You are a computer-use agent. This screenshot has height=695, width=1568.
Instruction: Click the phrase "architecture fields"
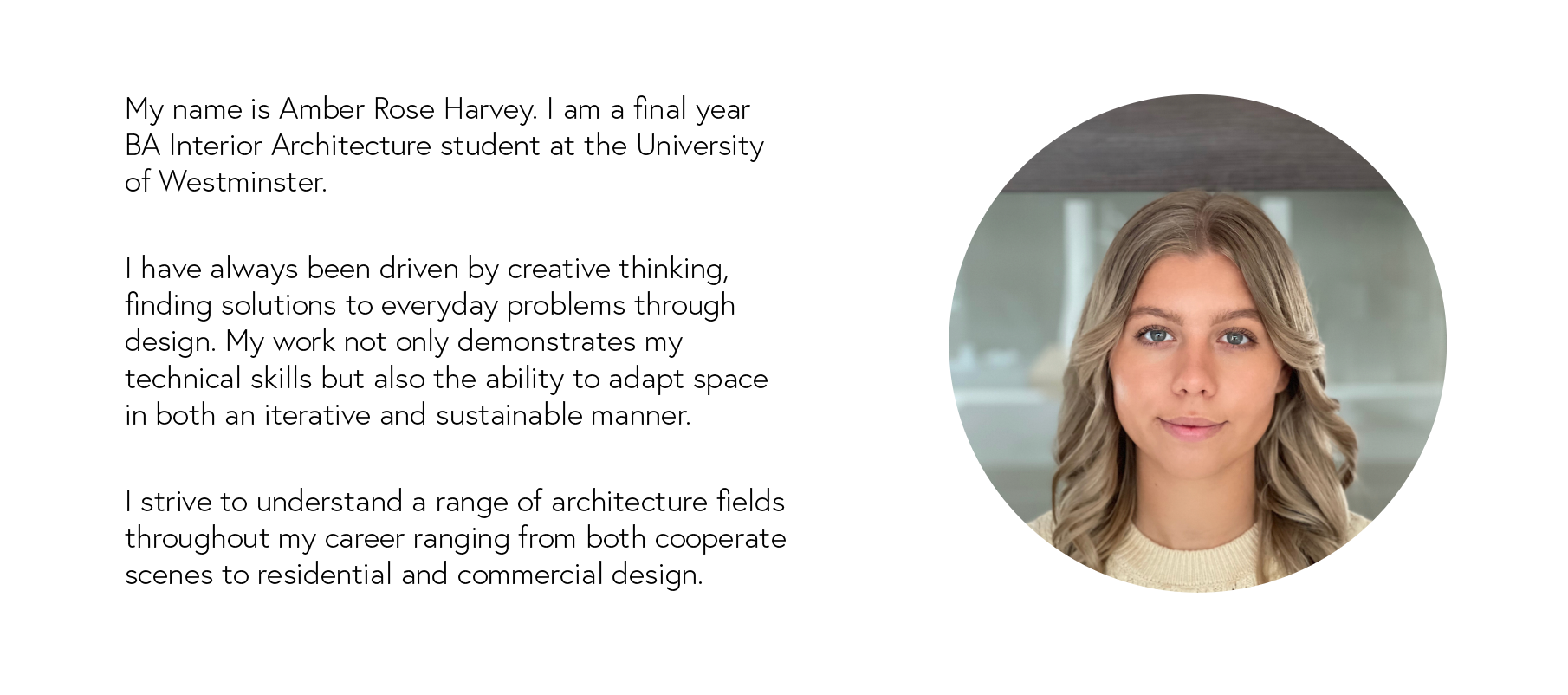click(x=667, y=502)
